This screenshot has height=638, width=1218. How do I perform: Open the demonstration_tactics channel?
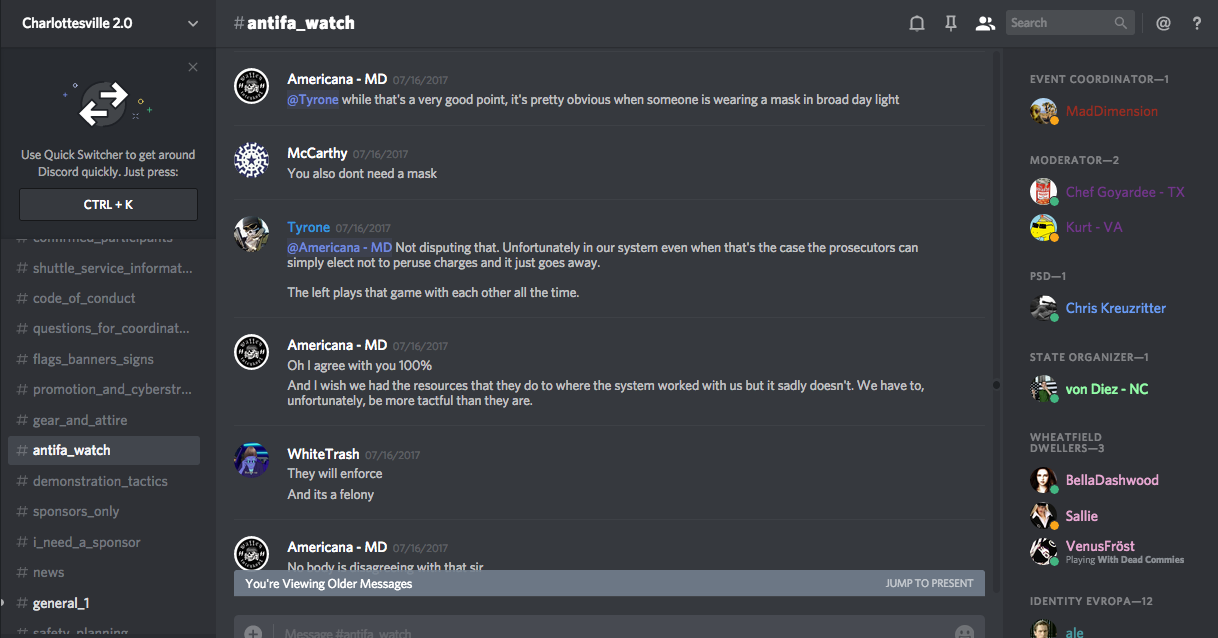(x=100, y=481)
